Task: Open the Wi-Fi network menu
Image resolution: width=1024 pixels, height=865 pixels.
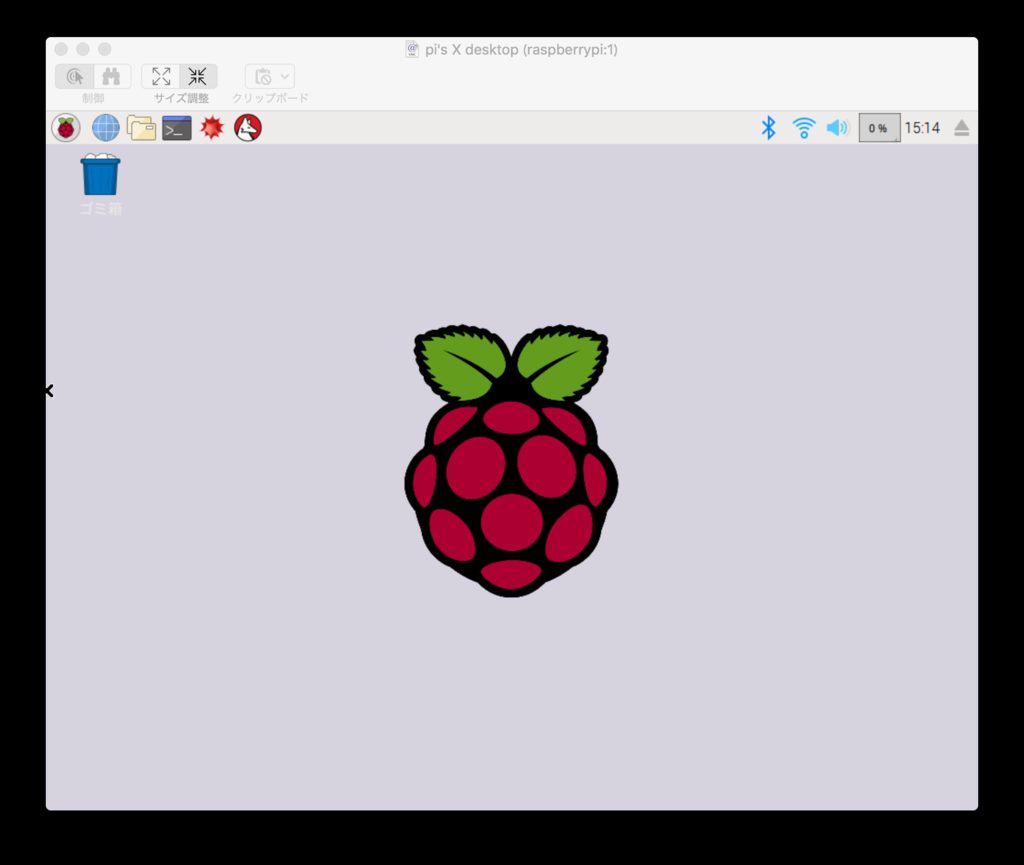Action: click(x=804, y=128)
